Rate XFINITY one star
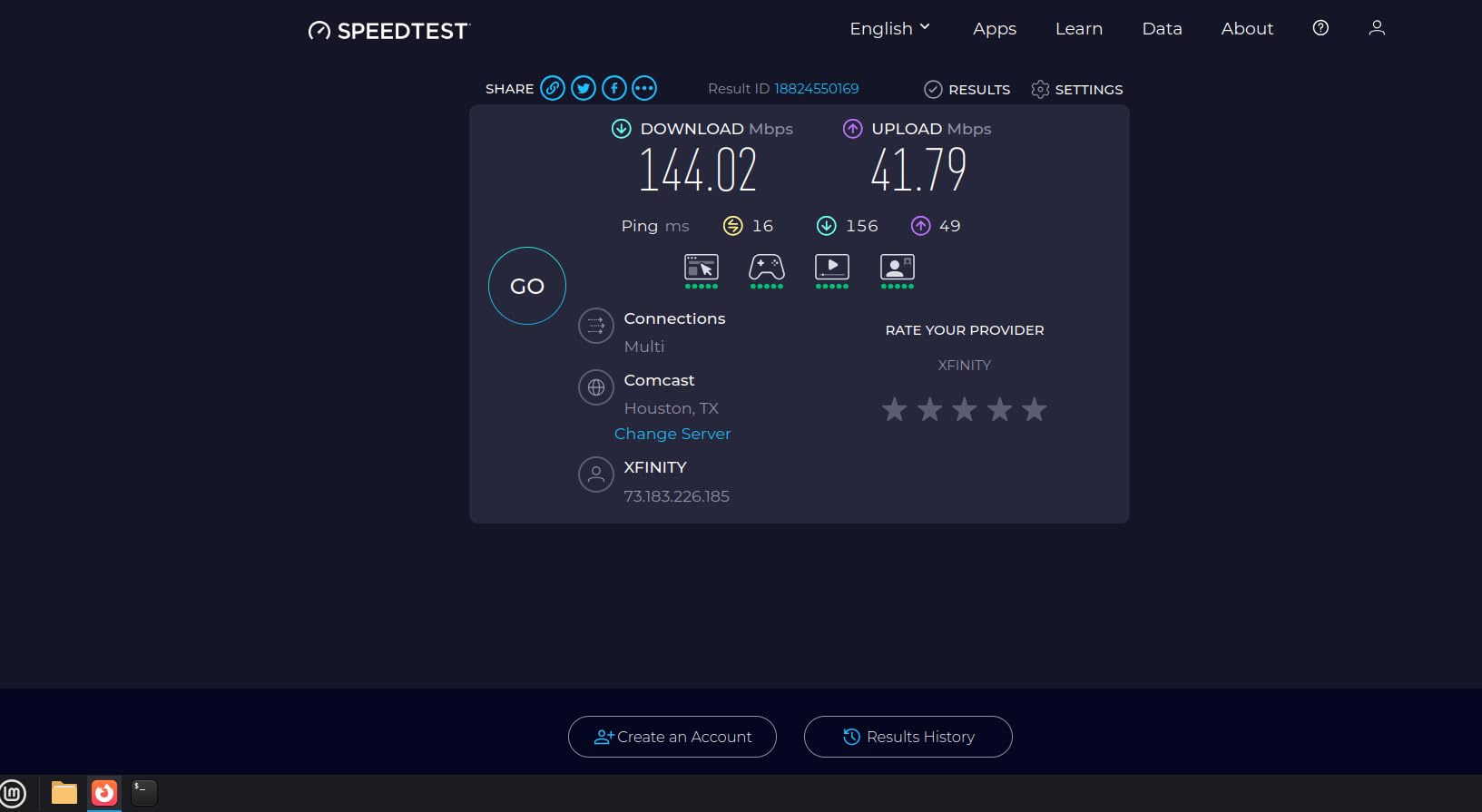The width and height of the screenshot is (1482, 812). (x=895, y=409)
